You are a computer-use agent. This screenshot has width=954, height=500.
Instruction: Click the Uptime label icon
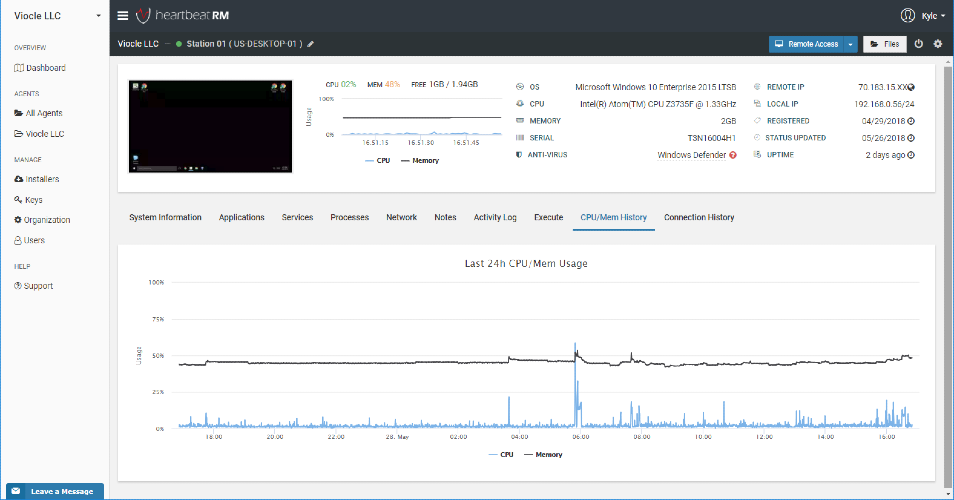point(757,155)
